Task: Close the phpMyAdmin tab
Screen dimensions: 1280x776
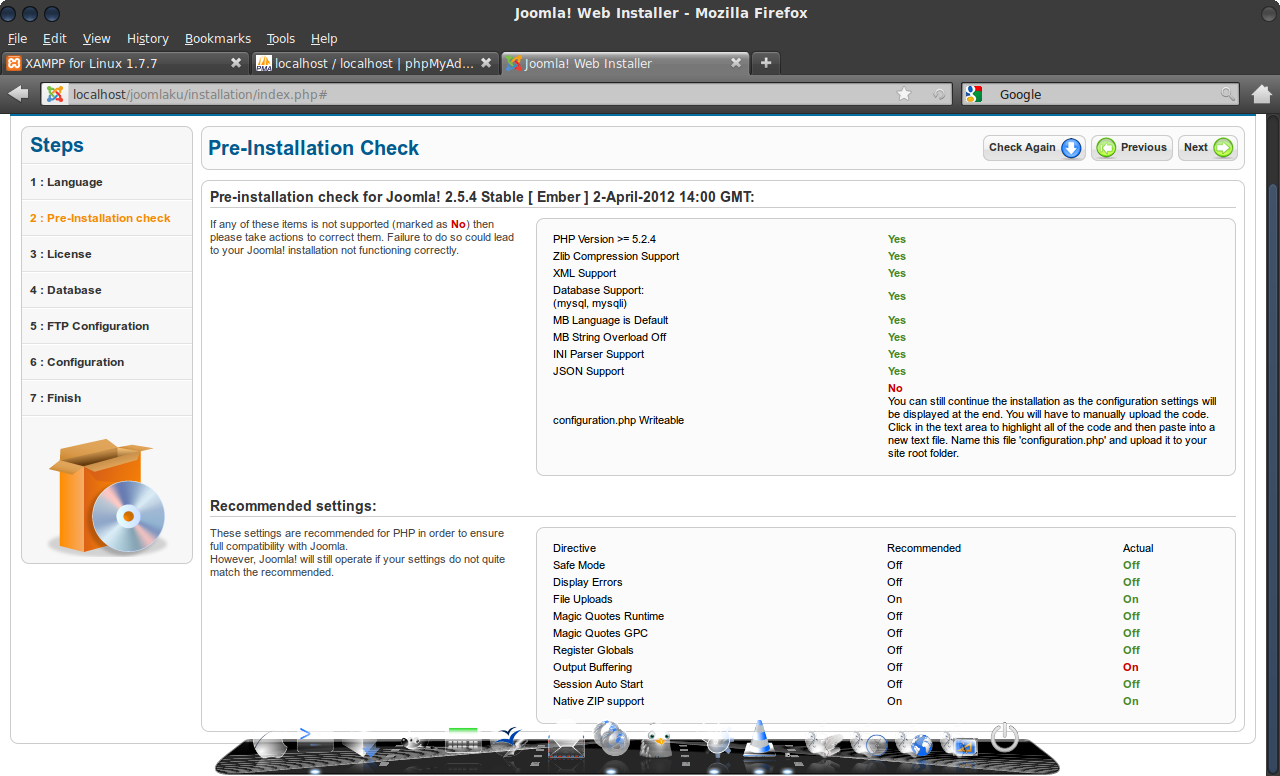Action: [x=486, y=63]
